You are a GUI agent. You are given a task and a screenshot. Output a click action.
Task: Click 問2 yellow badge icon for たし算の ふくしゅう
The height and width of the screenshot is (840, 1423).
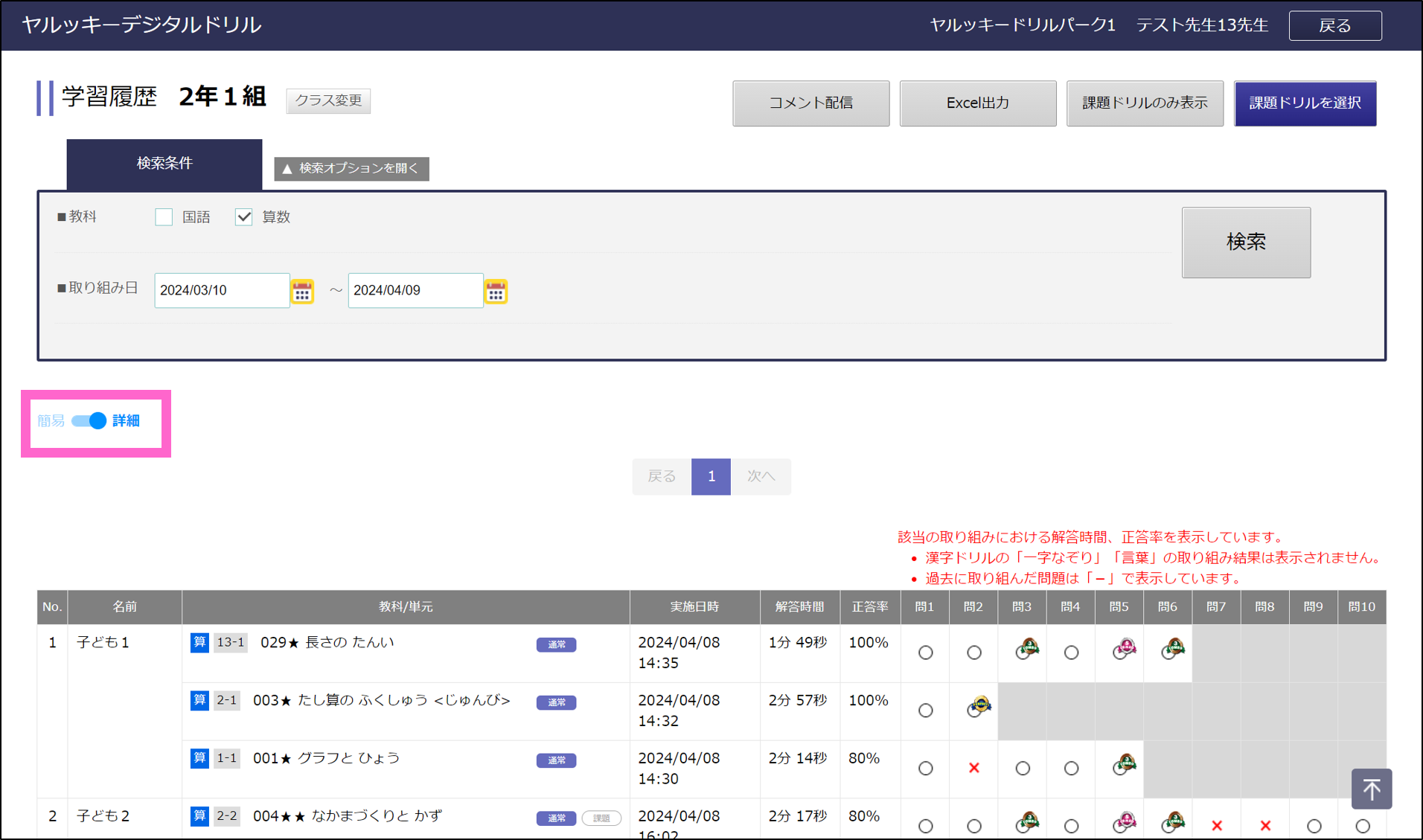coord(979,706)
